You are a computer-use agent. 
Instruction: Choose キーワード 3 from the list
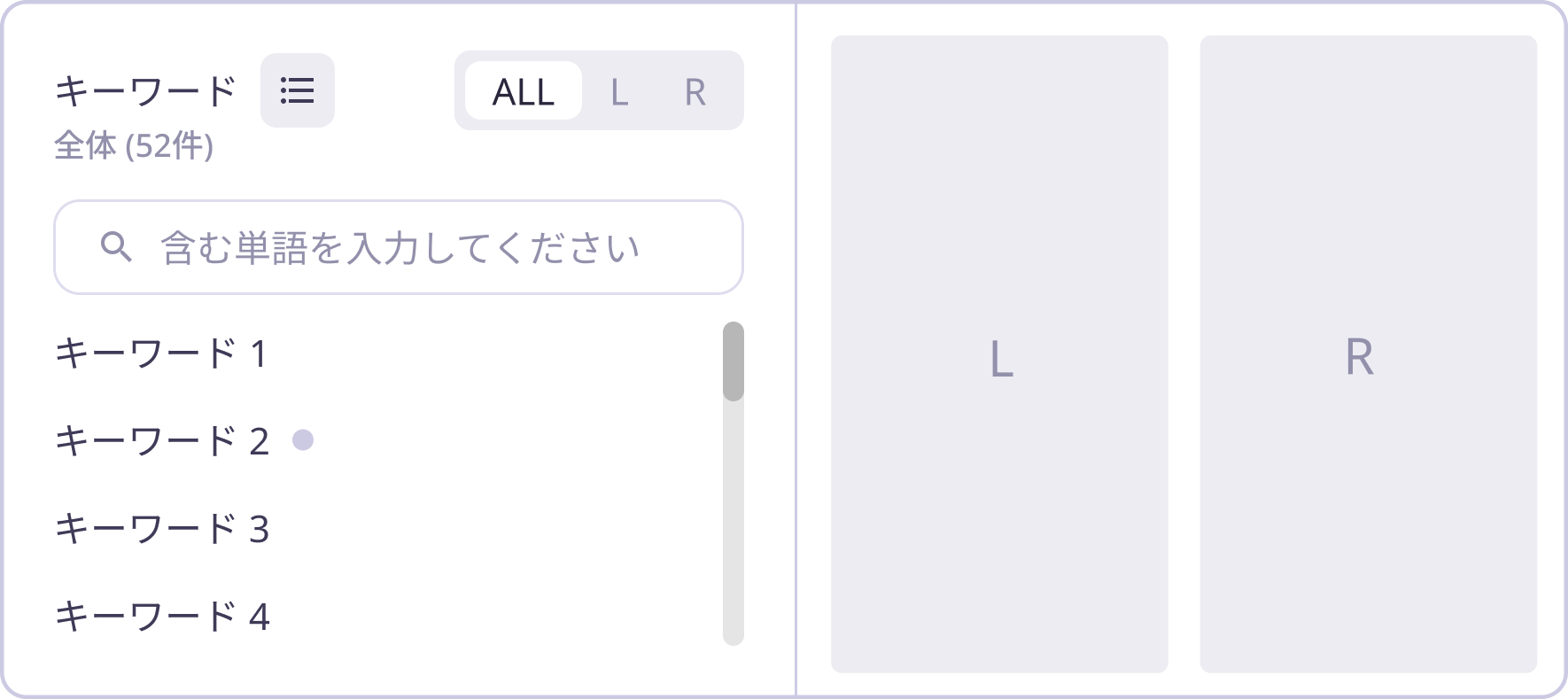[161, 529]
